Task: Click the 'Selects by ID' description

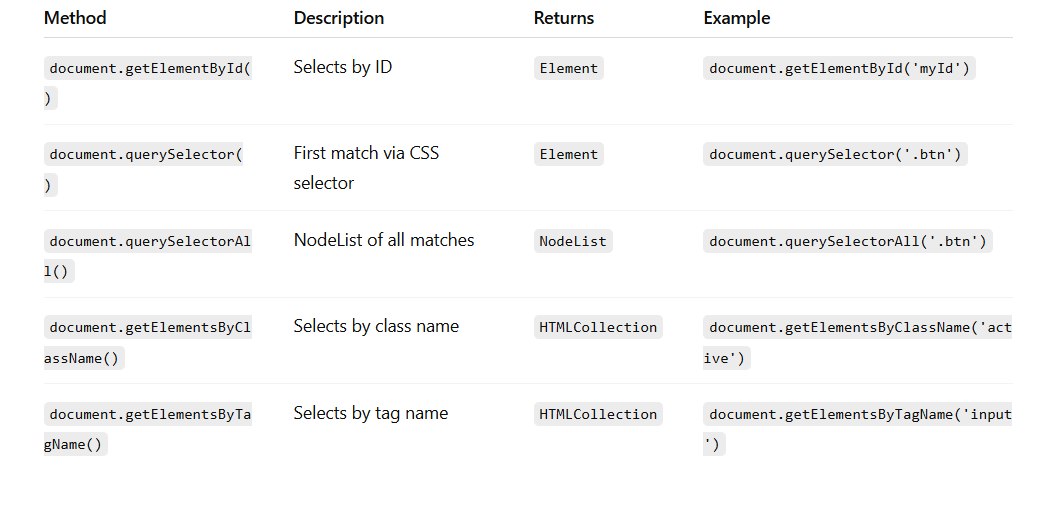Action: 343,67
